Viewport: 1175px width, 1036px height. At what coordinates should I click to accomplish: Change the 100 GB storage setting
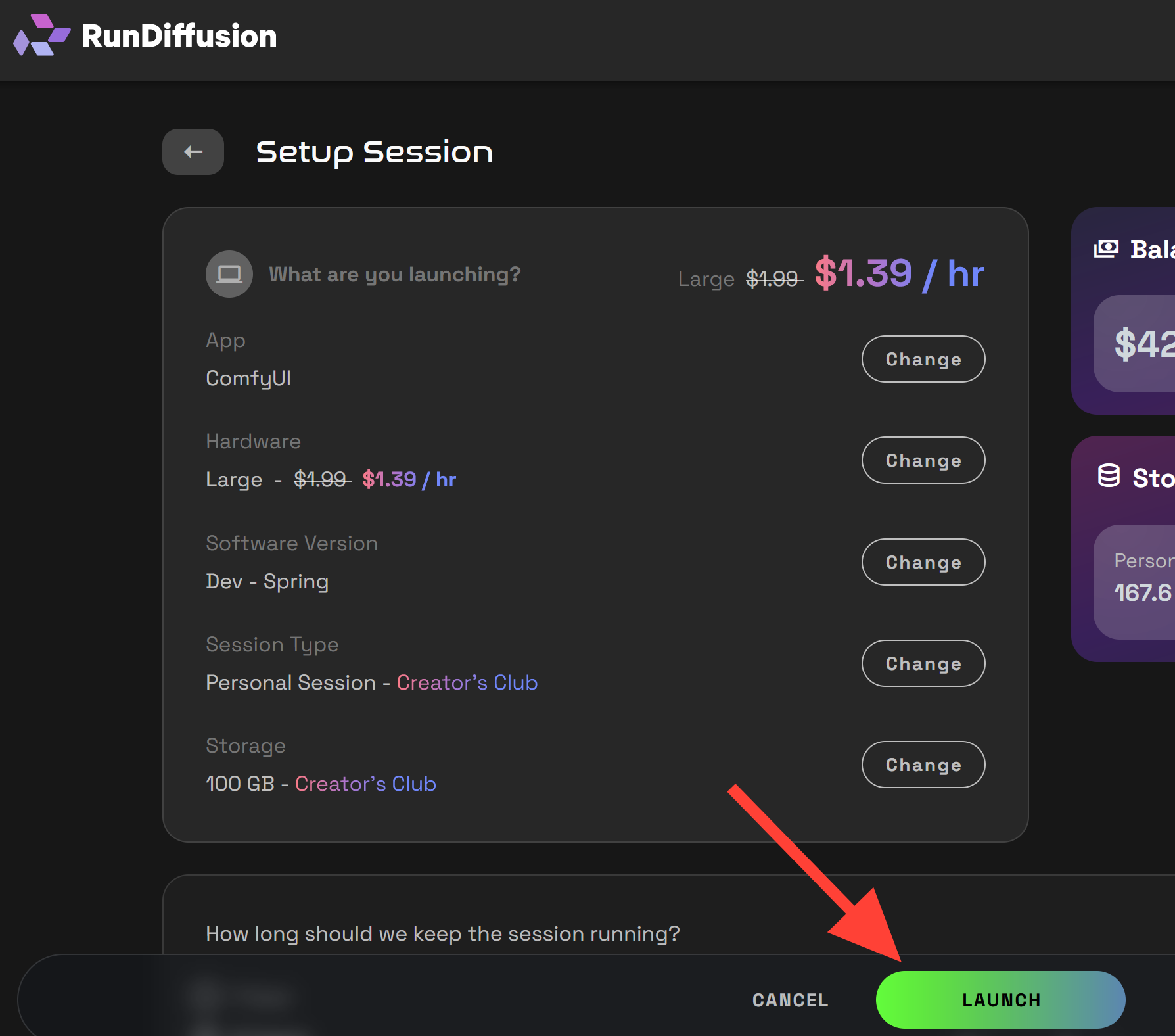coord(923,765)
